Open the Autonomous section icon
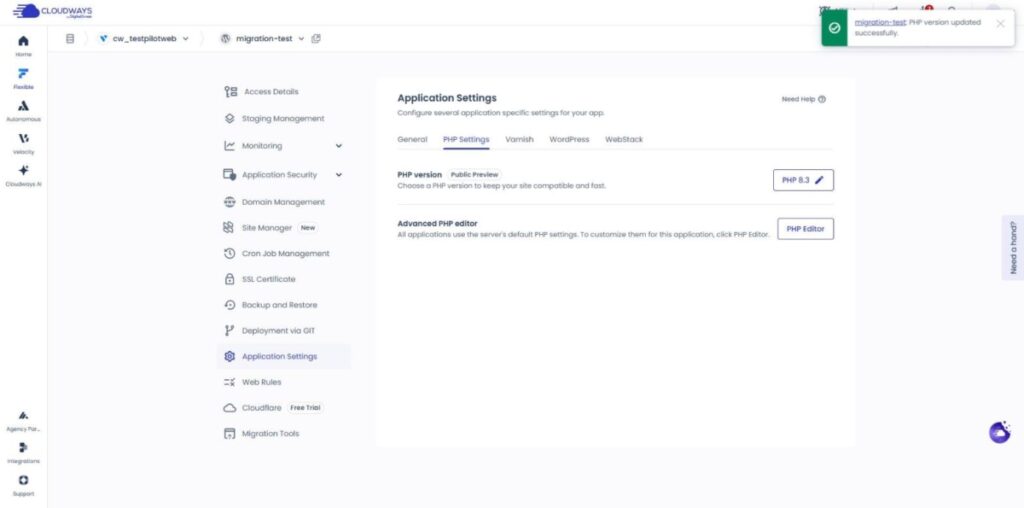This screenshot has height=508, width=1024. pos(24,106)
